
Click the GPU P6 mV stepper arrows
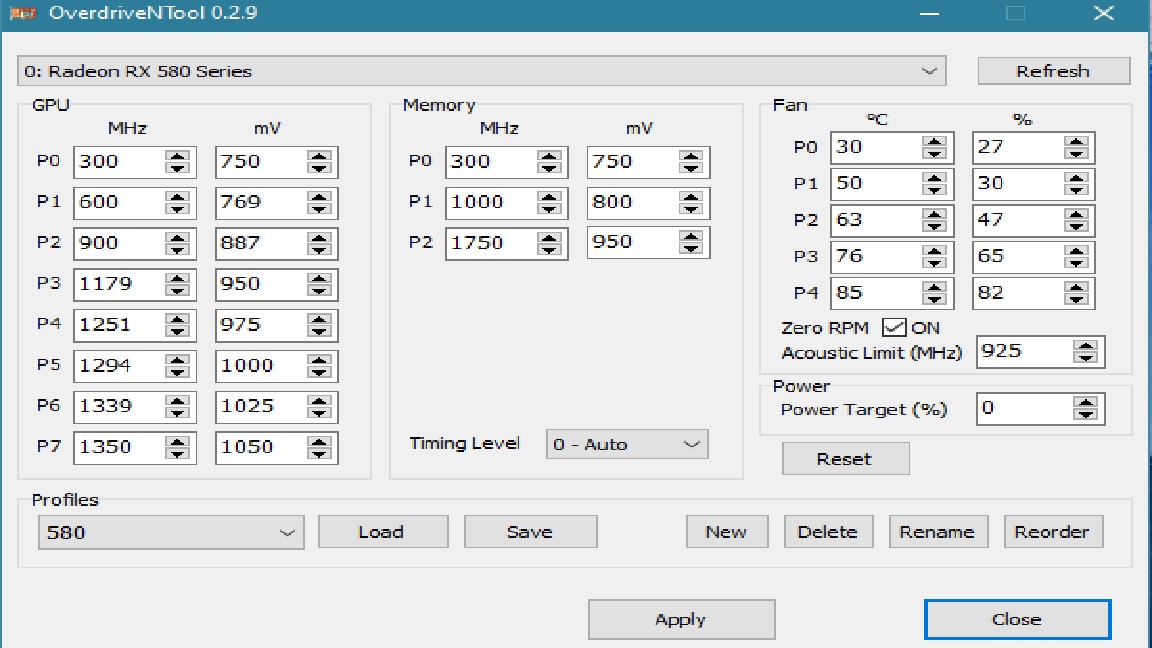coord(319,406)
